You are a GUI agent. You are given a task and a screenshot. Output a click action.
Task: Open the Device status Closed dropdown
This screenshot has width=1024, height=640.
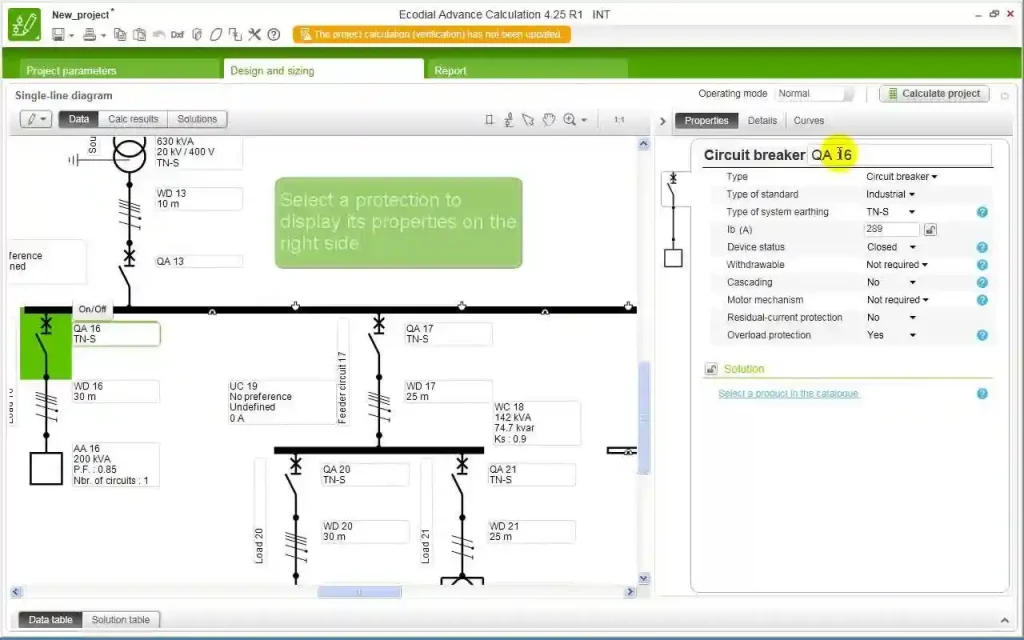tap(891, 247)
